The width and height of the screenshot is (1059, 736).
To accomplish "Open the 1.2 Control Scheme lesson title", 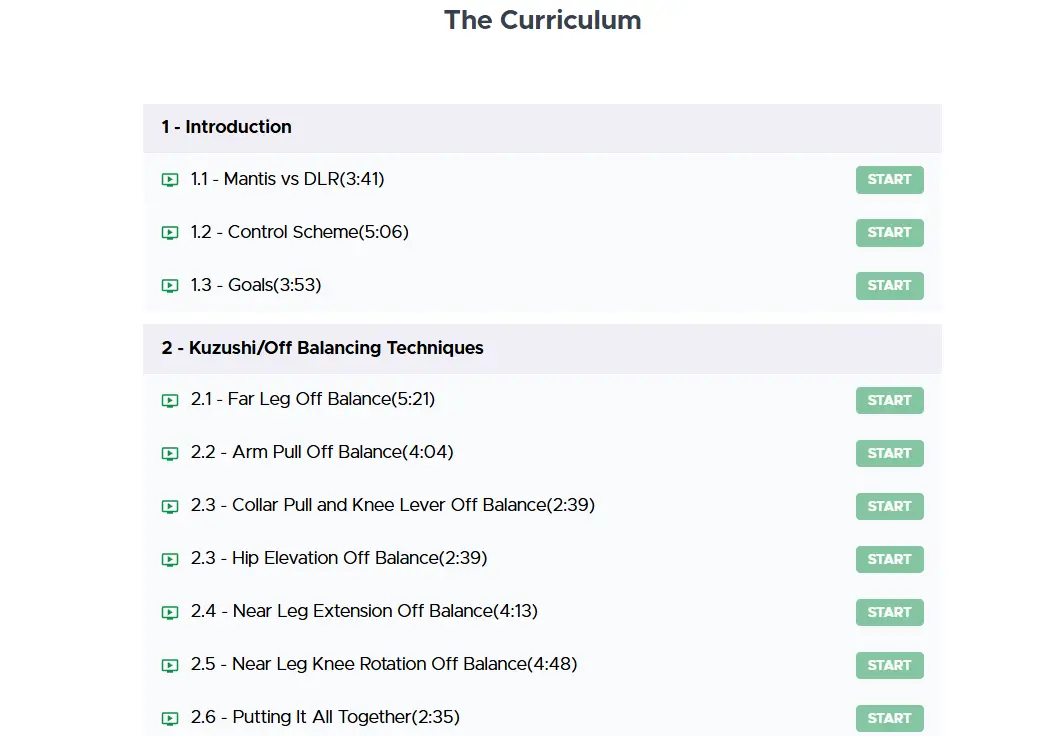I will tap(299, 232).
